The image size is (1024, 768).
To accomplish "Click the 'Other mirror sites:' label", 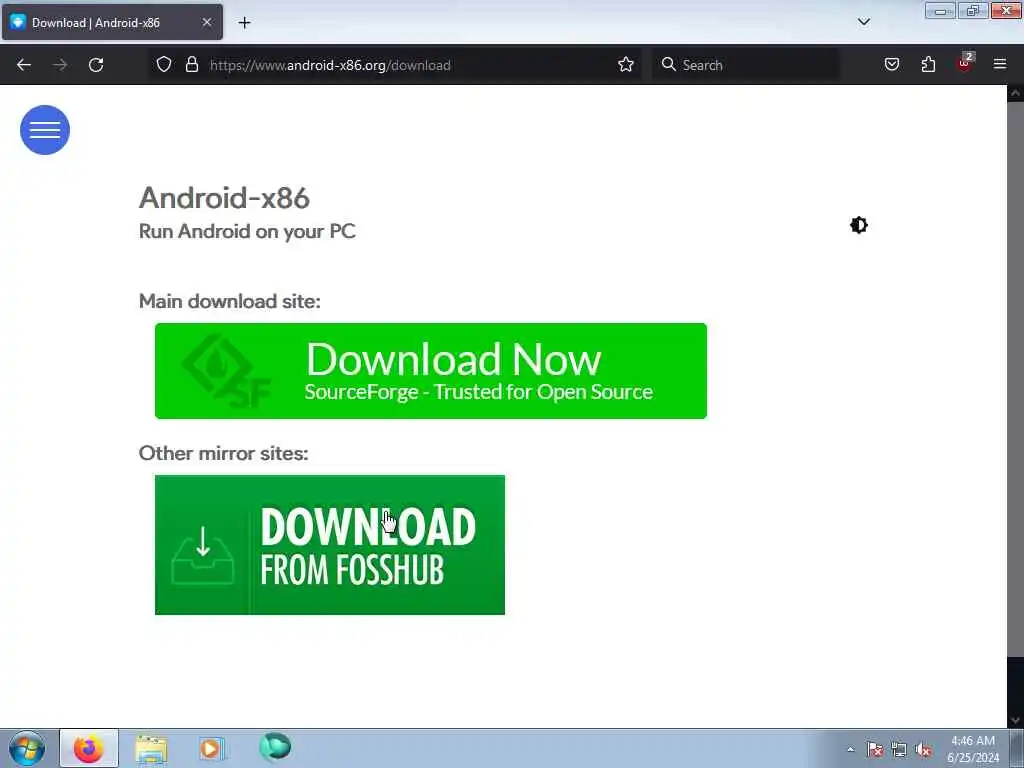I will pos(223,453).
